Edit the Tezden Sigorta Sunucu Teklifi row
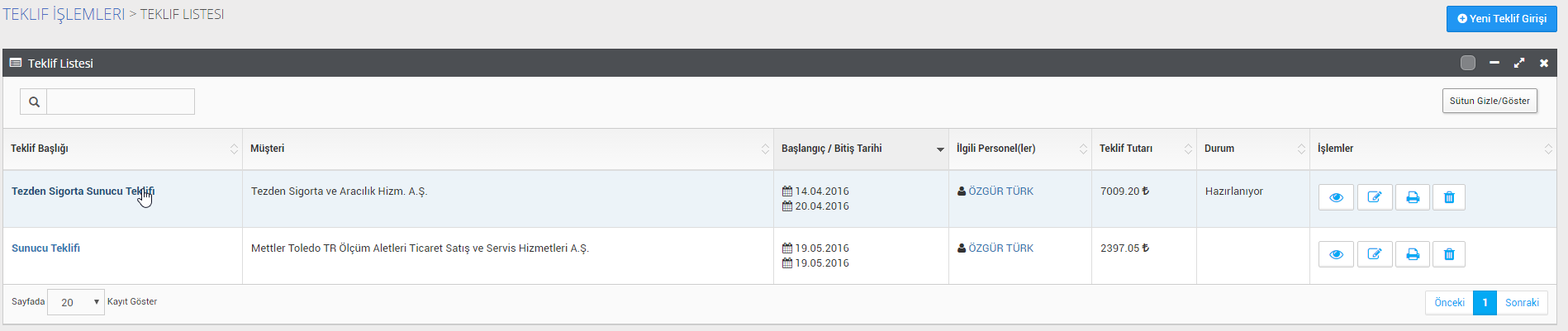The height and width of the screenshot is (331, 1568). 1374,197
